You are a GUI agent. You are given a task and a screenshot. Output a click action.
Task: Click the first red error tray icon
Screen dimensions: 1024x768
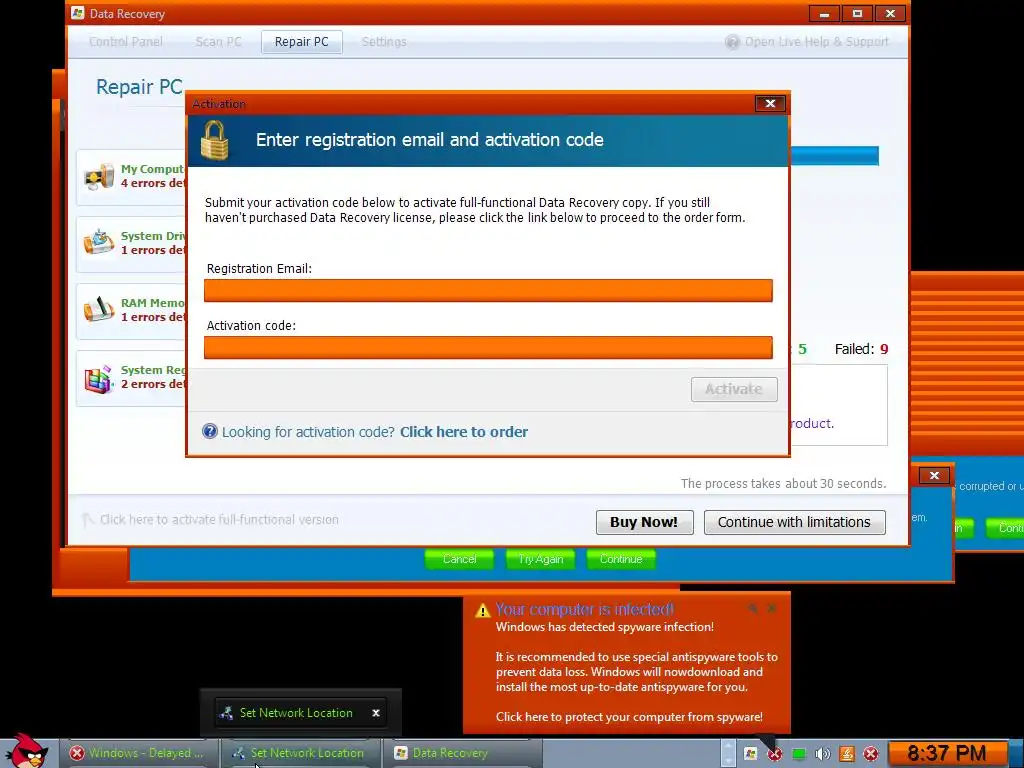(x=775, y=754)
